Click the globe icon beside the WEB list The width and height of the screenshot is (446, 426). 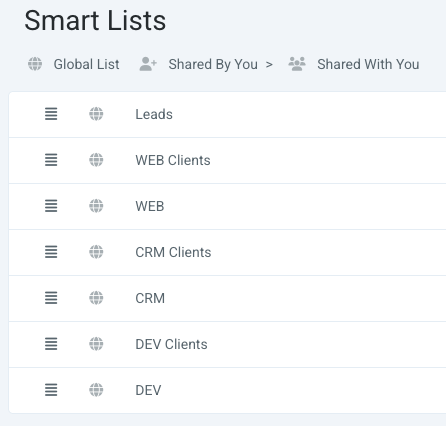point(96,206)
